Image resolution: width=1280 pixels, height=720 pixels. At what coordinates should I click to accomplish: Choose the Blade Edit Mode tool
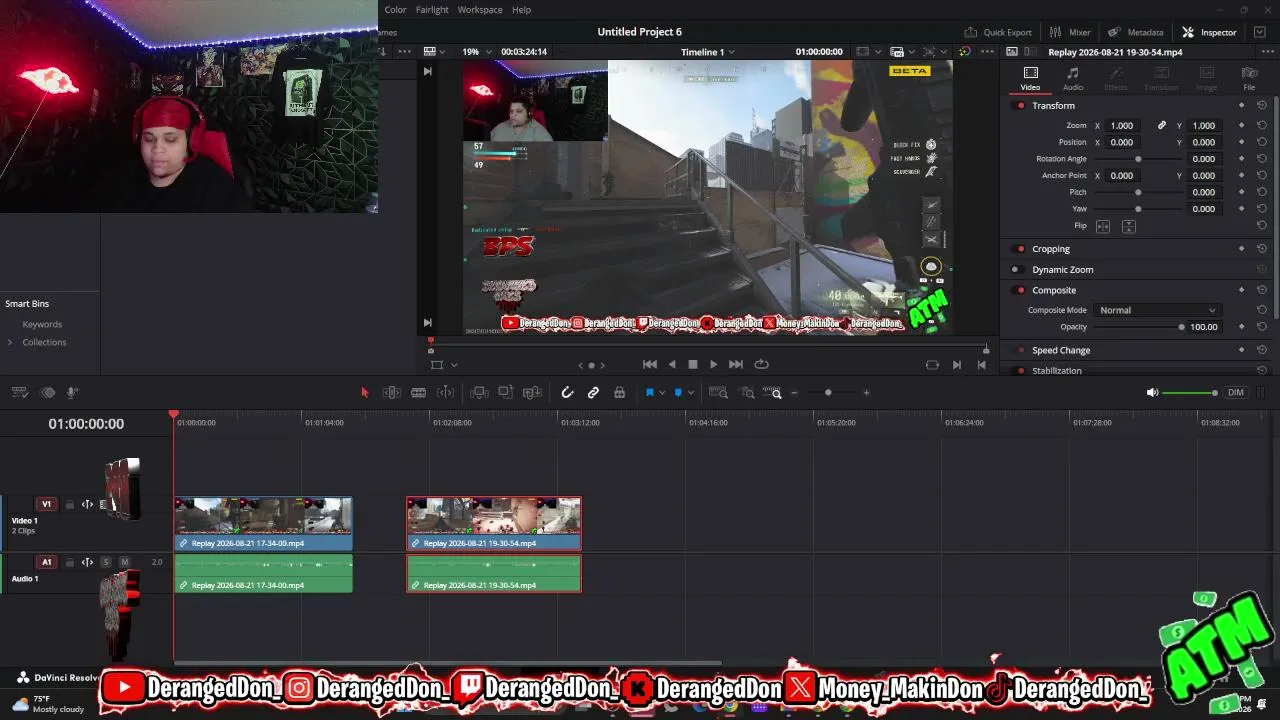click(419, 393)
